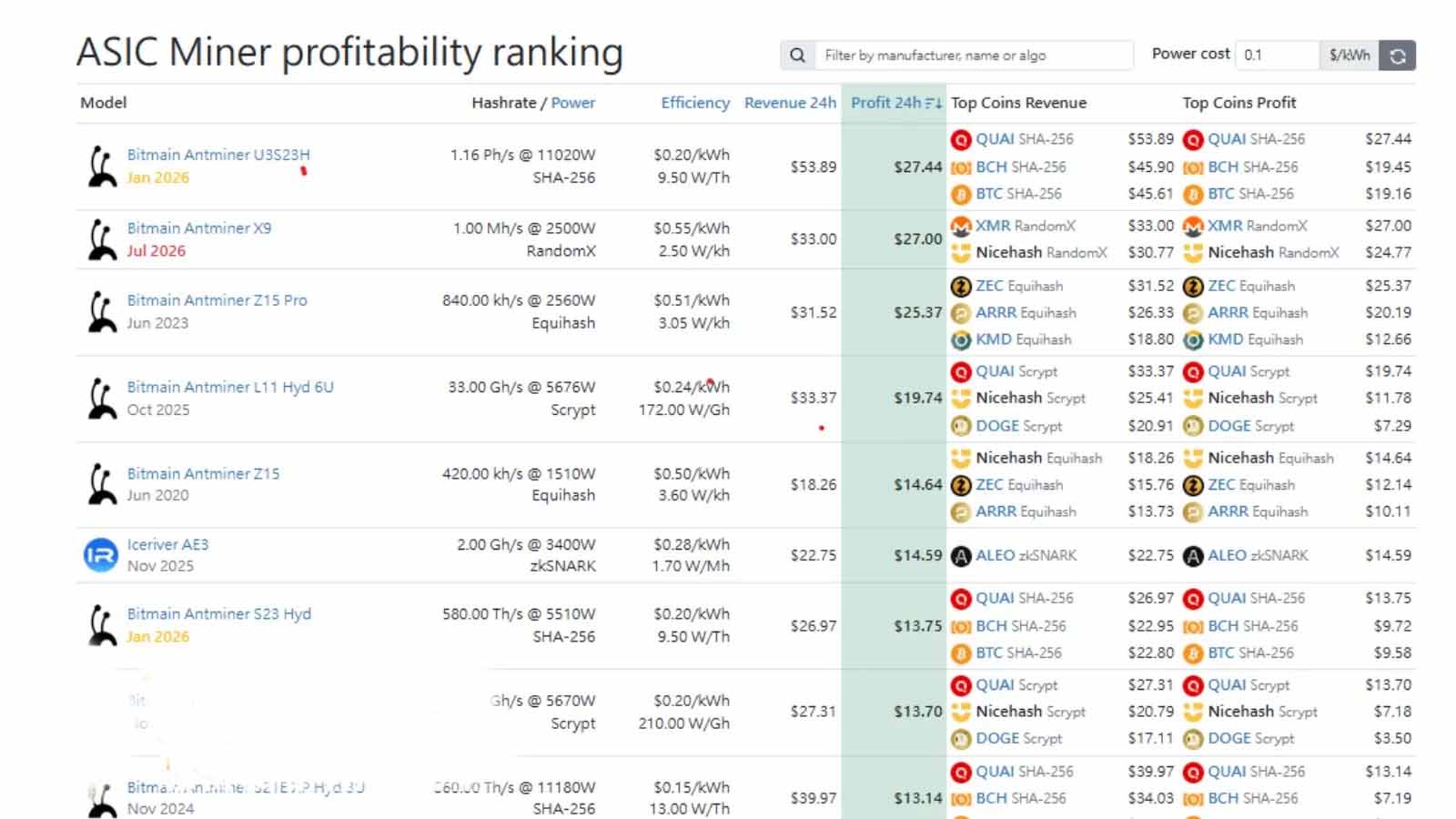Image resolution: width=1456 pixels, height=819 pixels.
Task: Click the Model column header
Action: click(x=104, y=103)
